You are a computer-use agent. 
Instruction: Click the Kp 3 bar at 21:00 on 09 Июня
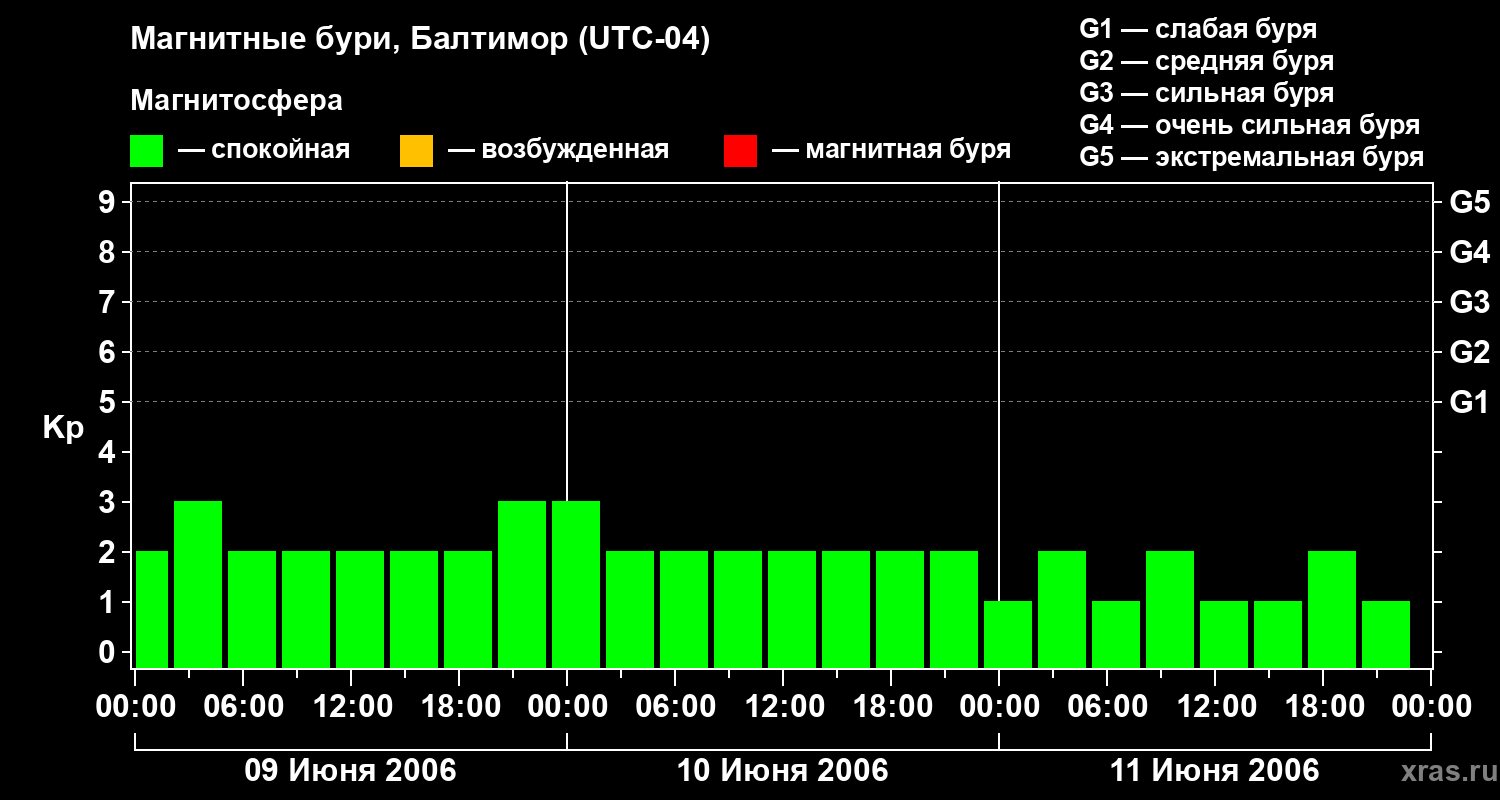click(x=522, y=584)
